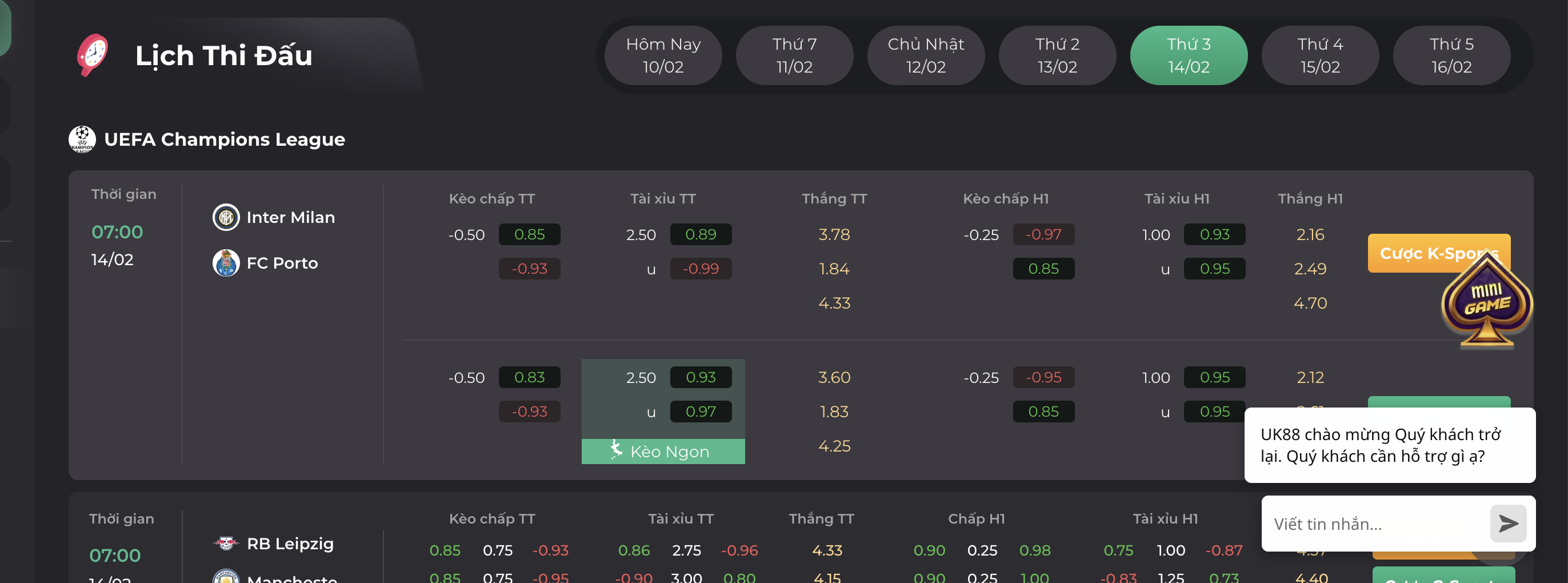Select the Thứ 2 13/02 tab
1568x583 pixels.
[x=1057, y=55]
